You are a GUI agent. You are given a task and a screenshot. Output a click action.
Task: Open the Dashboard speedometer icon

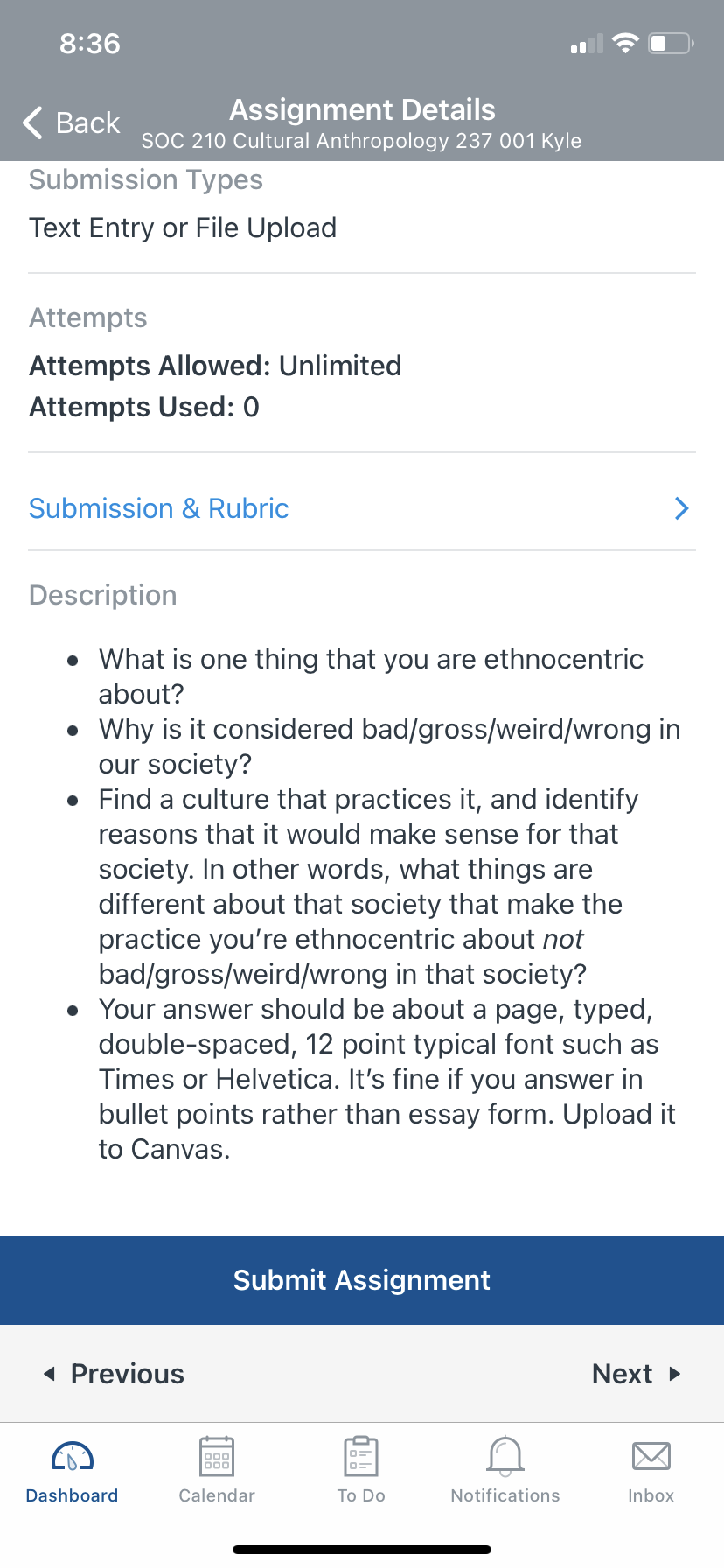click(73, 1456)
